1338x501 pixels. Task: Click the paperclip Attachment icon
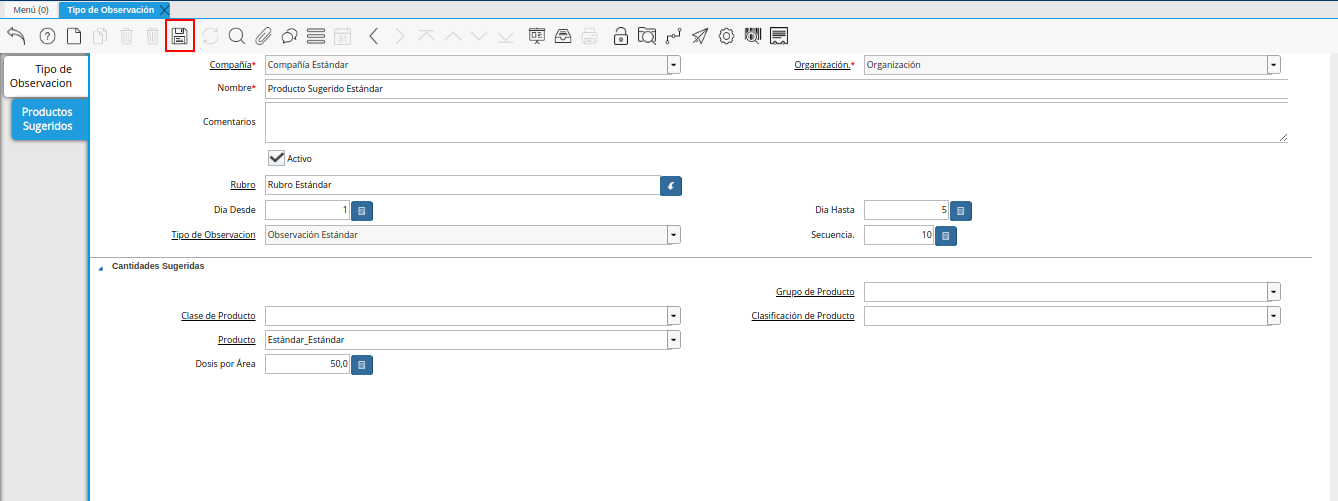[x=263, y=37]
